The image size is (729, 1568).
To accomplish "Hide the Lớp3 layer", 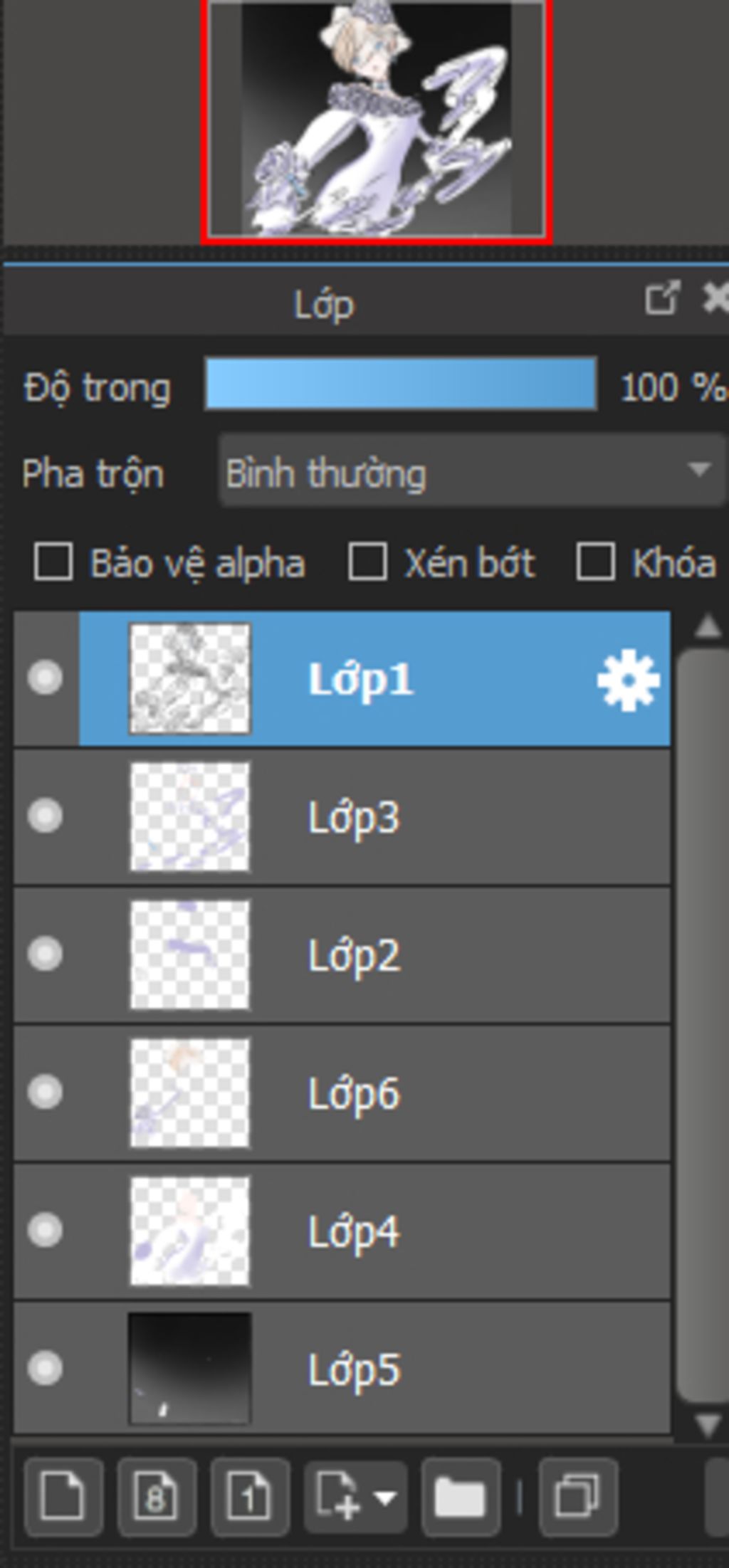I will (x=45, y=816).
